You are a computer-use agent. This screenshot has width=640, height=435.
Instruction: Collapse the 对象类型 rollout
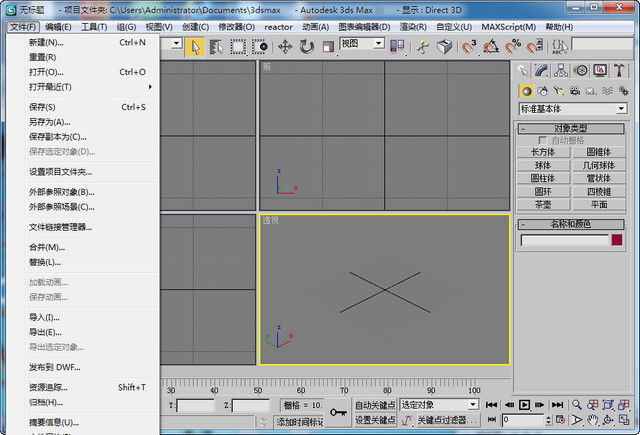click(x=571, y=128)
